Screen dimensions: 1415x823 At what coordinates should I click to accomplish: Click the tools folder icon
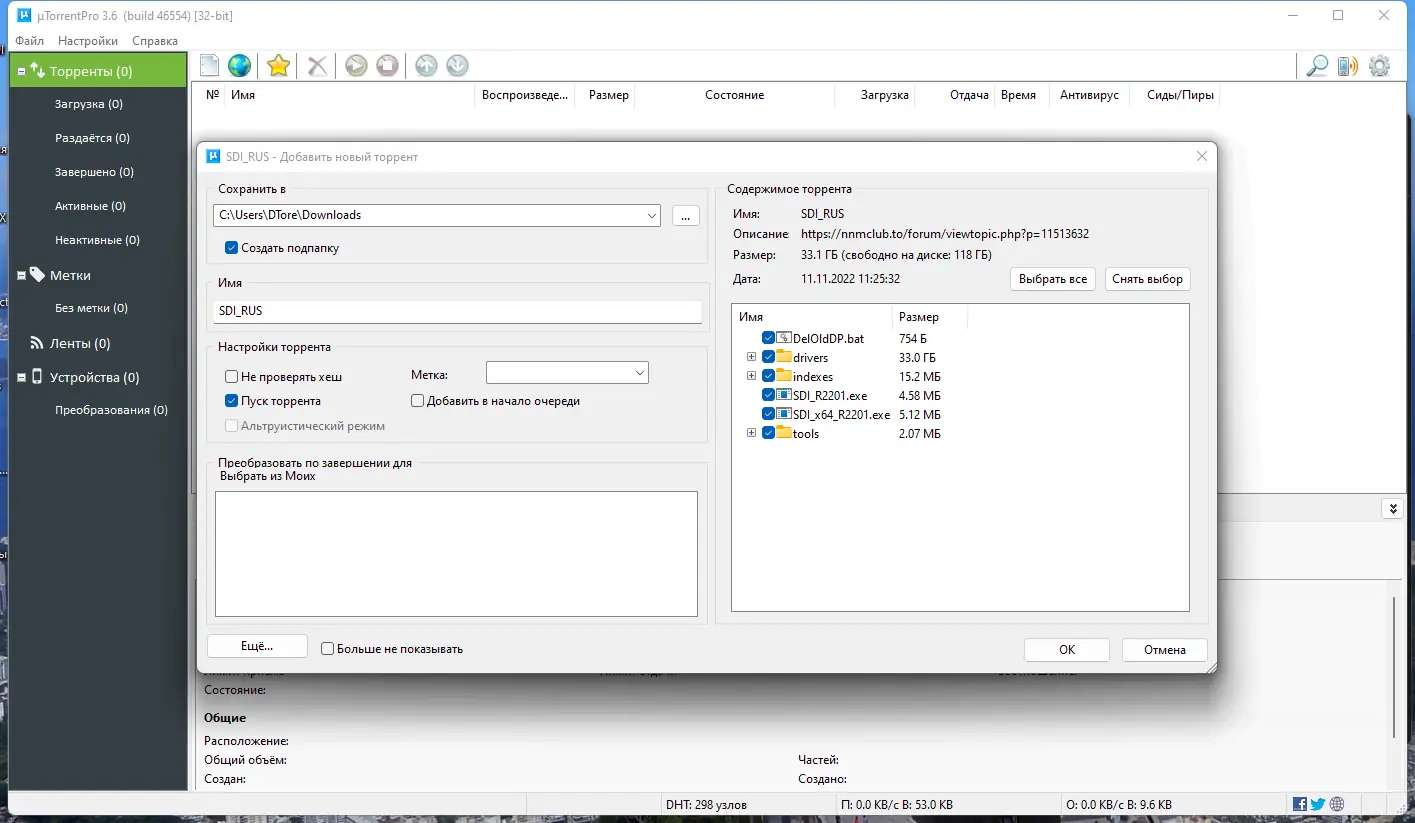pyautogui.click(x=784, y=433)
